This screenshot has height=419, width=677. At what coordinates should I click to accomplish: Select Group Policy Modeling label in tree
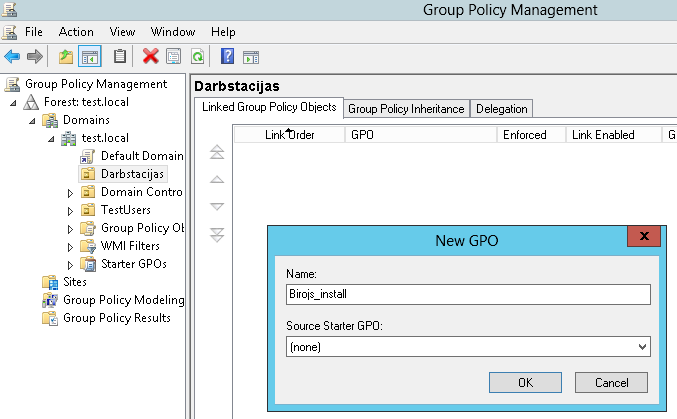(x=123, y=300)
